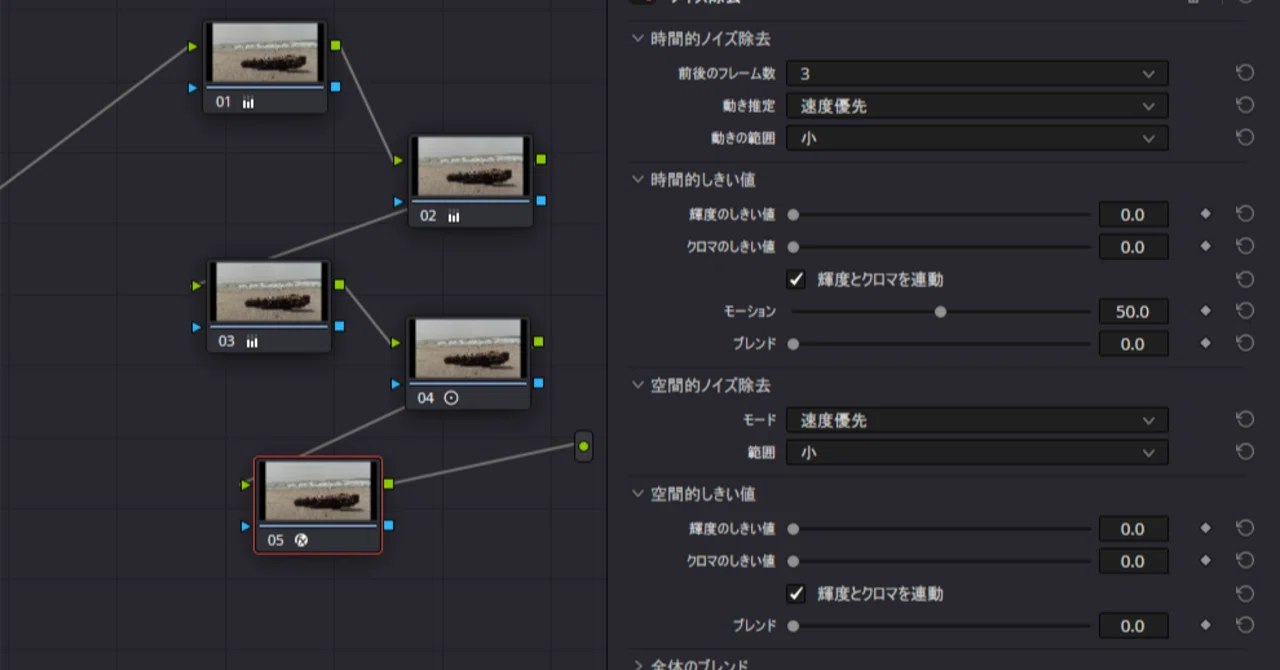1280x670 pixels.
Task: Reset the 前後のフレーム数 setting
Action: pos(1245,73)
